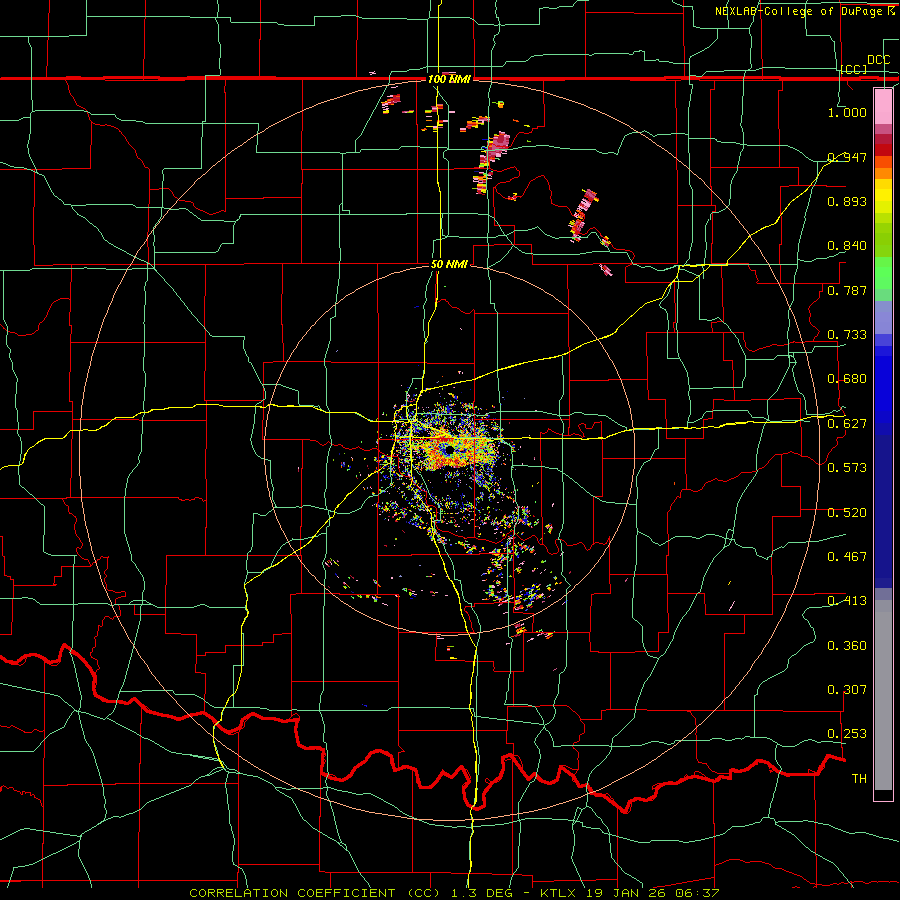The width and height of the screenshot is (900, 900).
Task: Select the 0.787 legend value
Action: tap(847, 290)
